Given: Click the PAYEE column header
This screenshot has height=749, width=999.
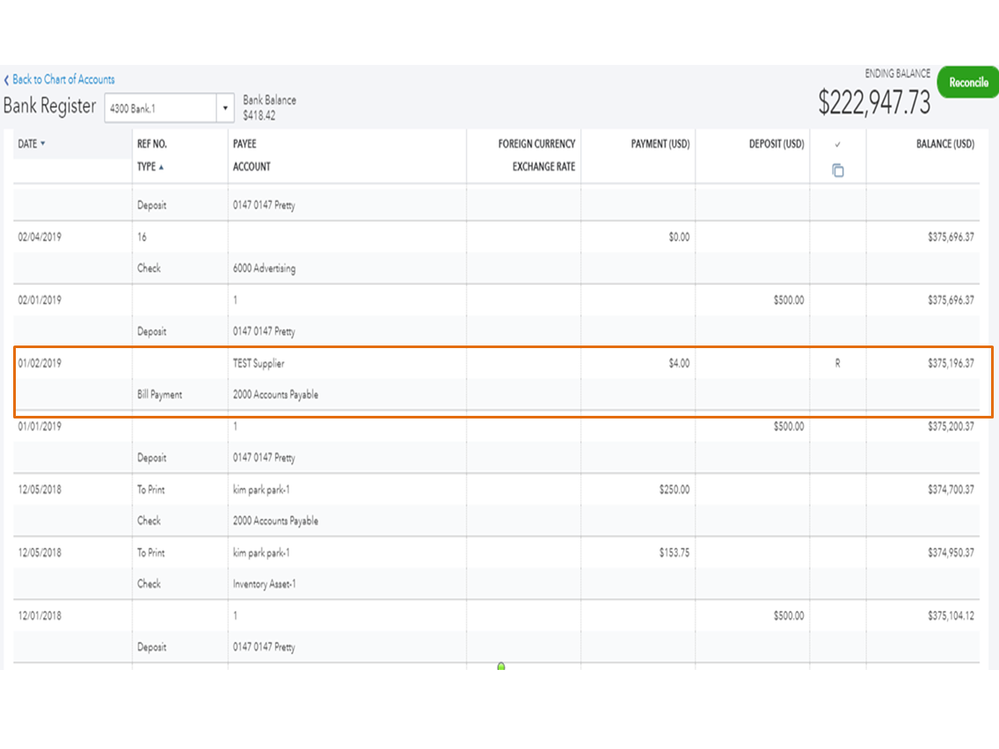Looking at the screenshot, I should (245, 144).
